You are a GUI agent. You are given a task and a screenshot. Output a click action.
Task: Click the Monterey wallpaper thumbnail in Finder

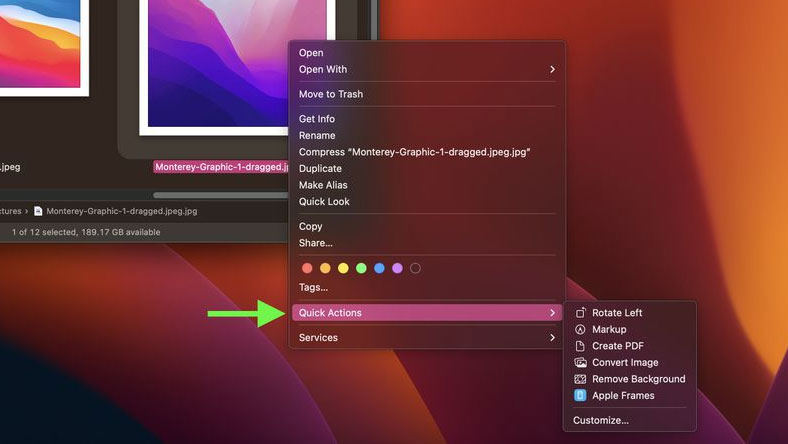click(x=216, y=68)
